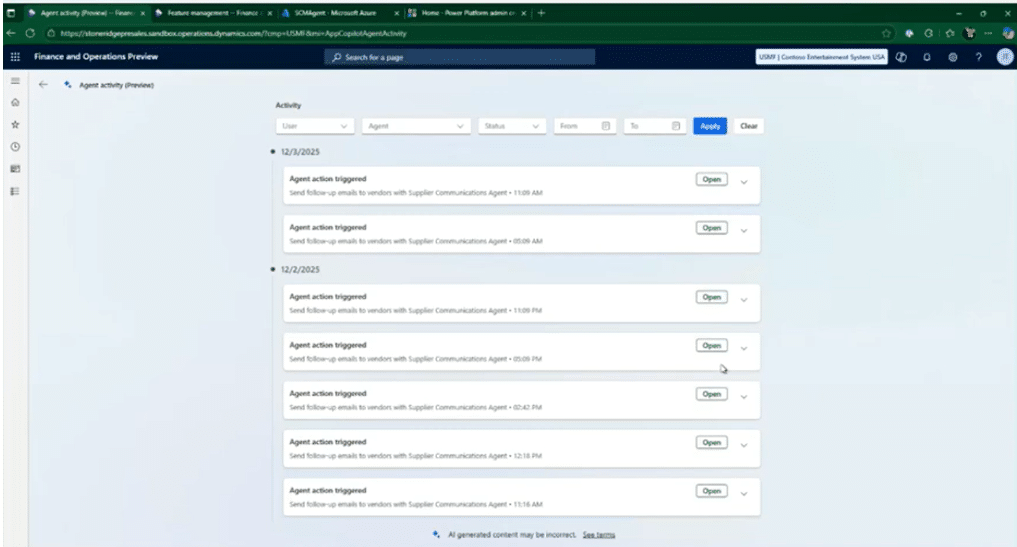Open Help question mark icon

[x=978, y=57]
